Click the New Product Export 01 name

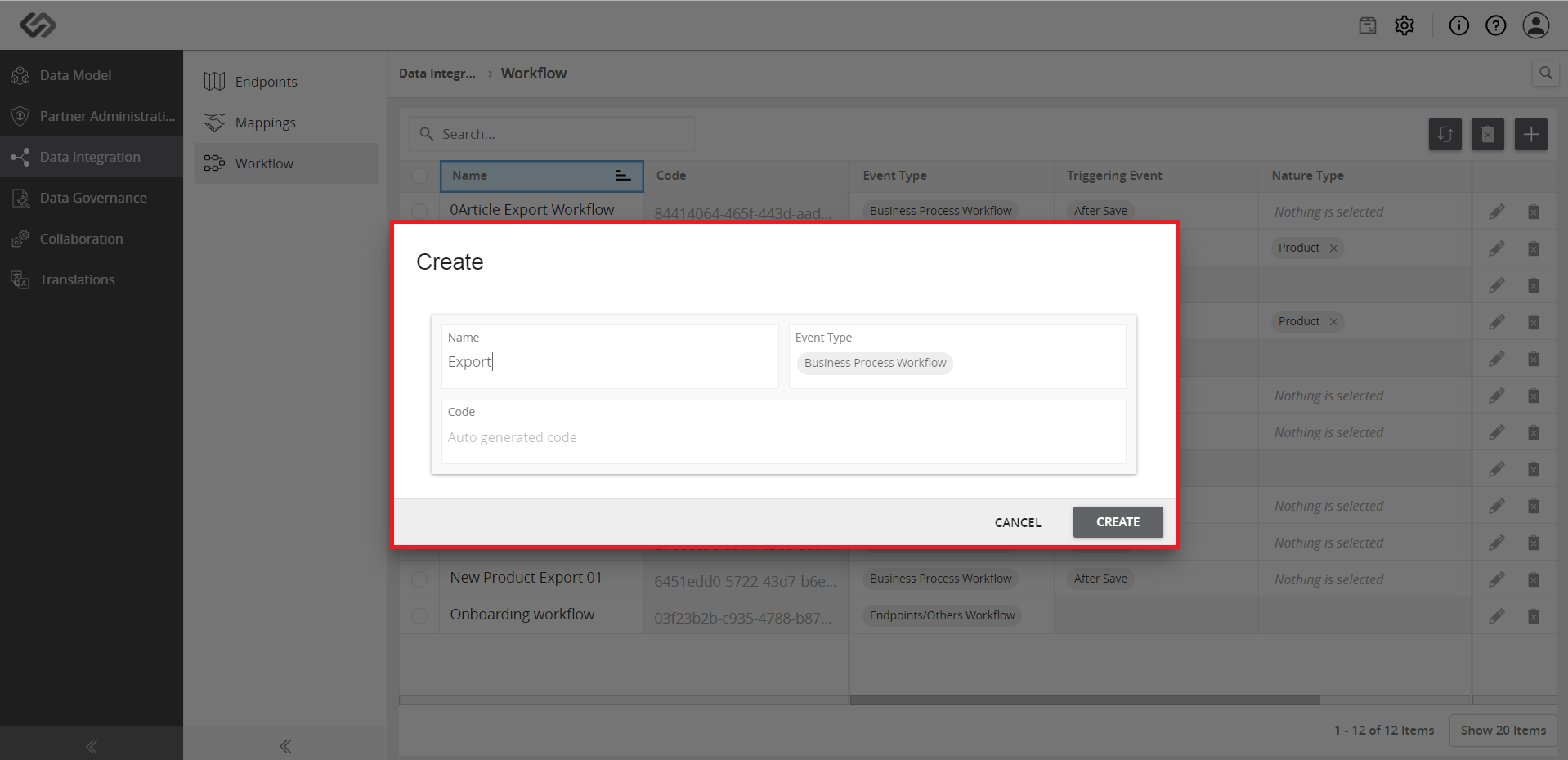point(526,578)
